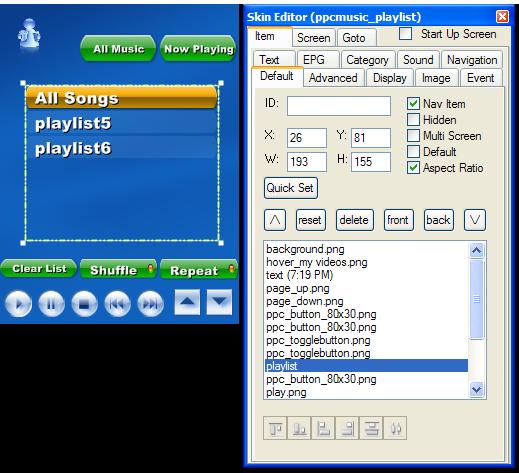Click the second align icon in the bottom toolbar
Image resolution: width=519 pixels, height=473 pixels.
(x=299, y=428)
